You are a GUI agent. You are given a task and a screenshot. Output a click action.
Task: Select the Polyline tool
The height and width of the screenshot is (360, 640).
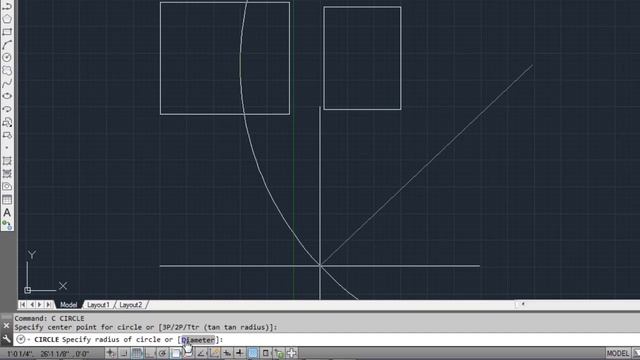click(7, 6)
